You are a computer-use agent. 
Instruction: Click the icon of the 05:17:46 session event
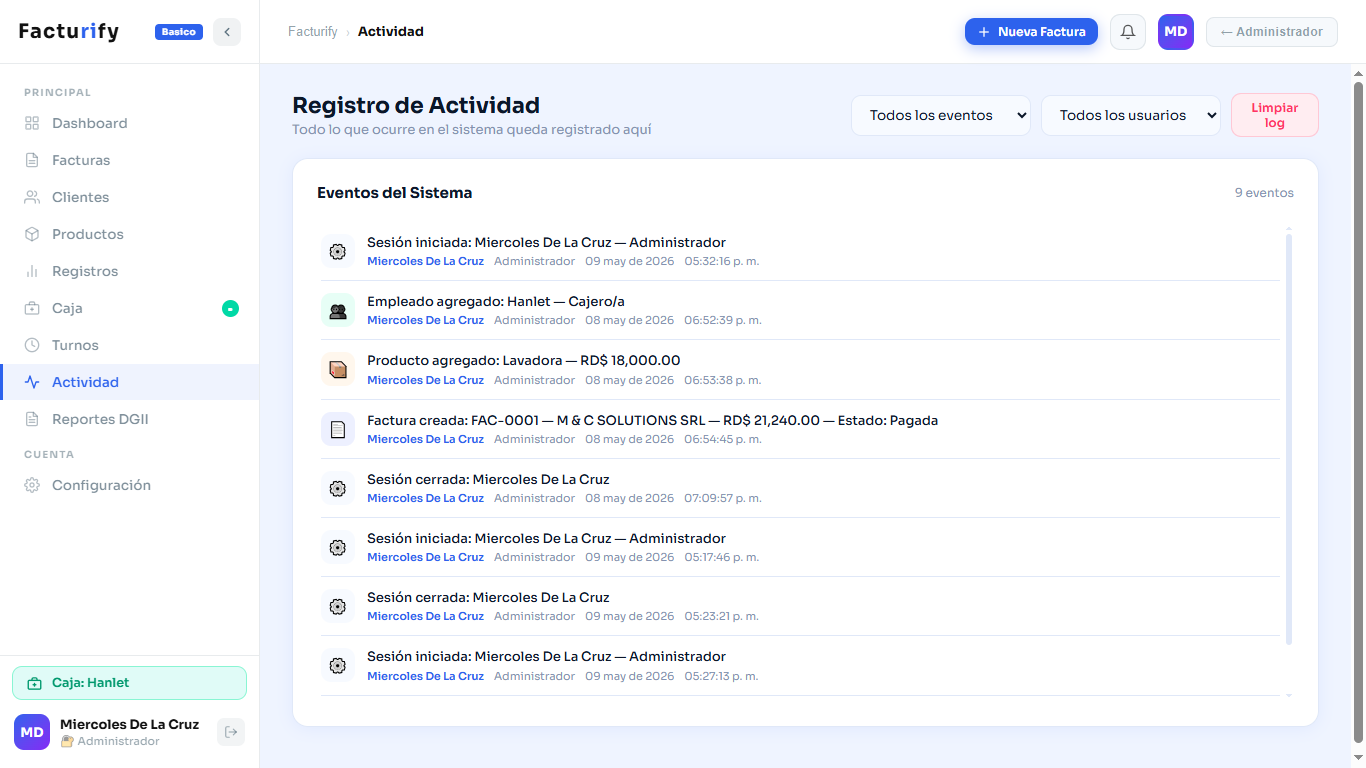pyautogui.click(x=338, y=547)
